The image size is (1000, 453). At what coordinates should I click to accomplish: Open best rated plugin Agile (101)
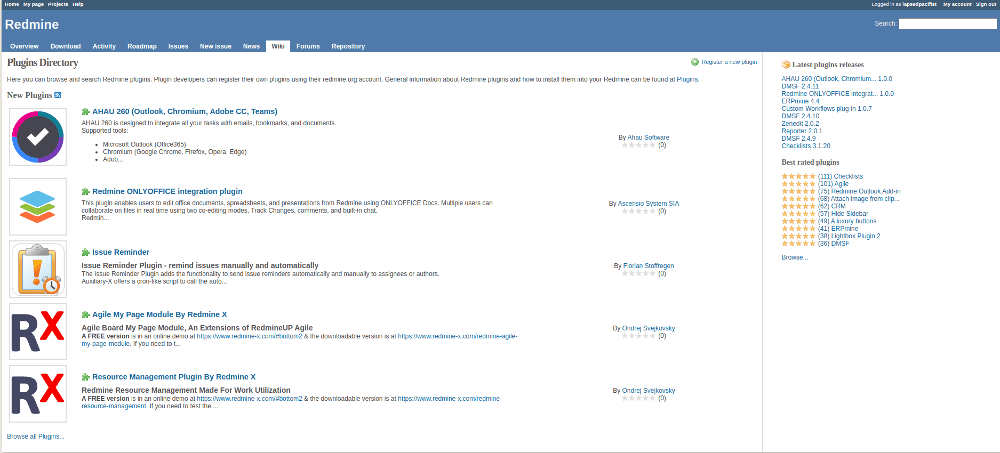click(x=840, y=184)
